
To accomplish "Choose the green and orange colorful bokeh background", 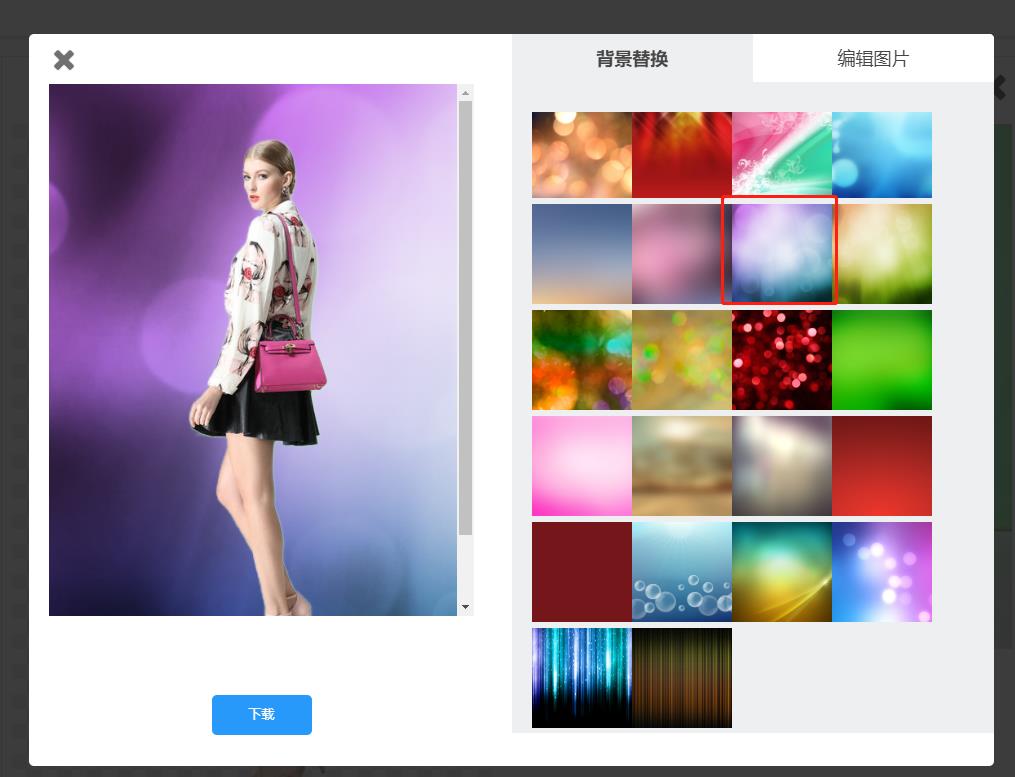I will (582, 360).
